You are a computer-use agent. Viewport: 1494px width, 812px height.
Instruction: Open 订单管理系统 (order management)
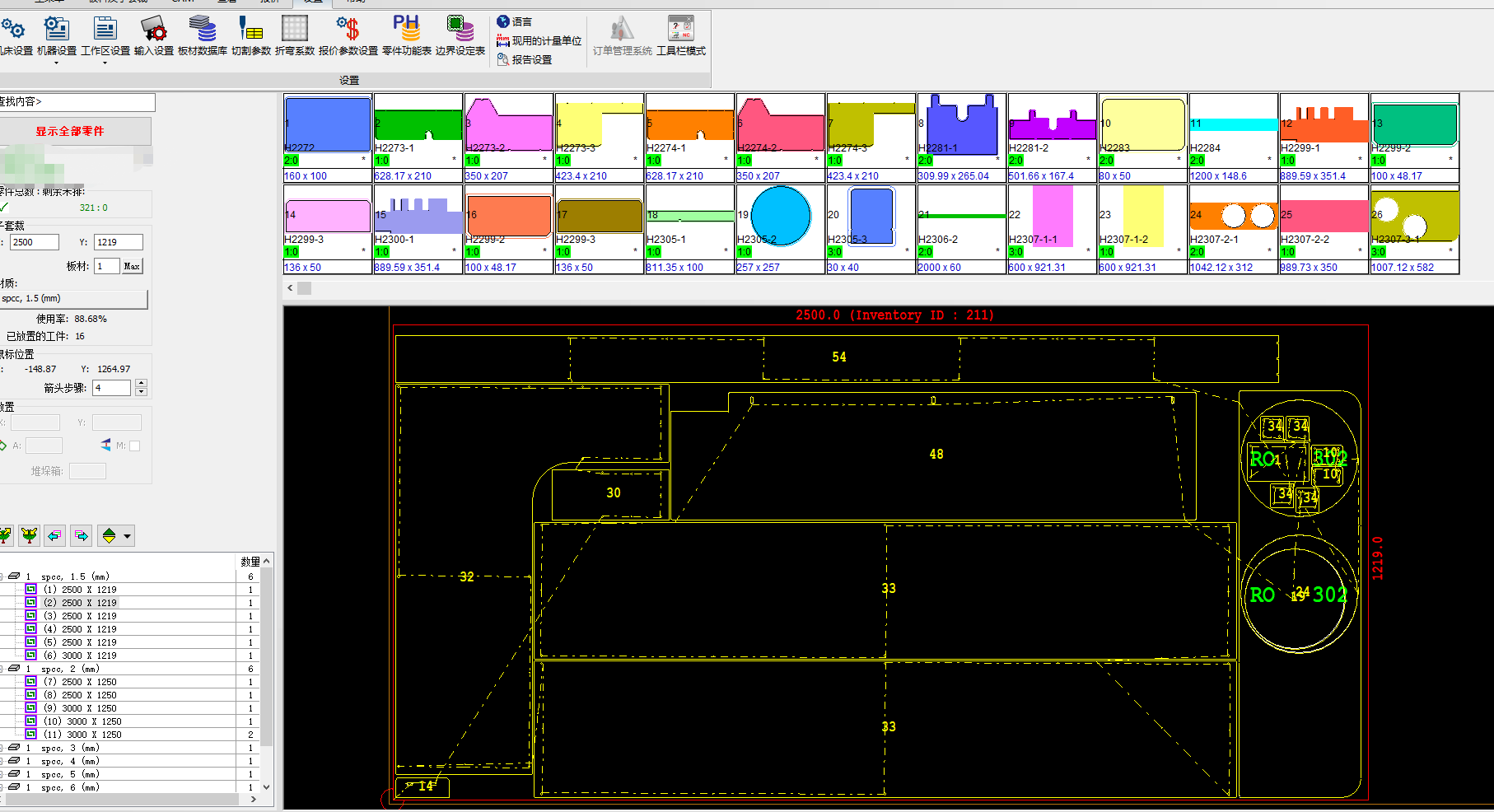coord(623,36)
